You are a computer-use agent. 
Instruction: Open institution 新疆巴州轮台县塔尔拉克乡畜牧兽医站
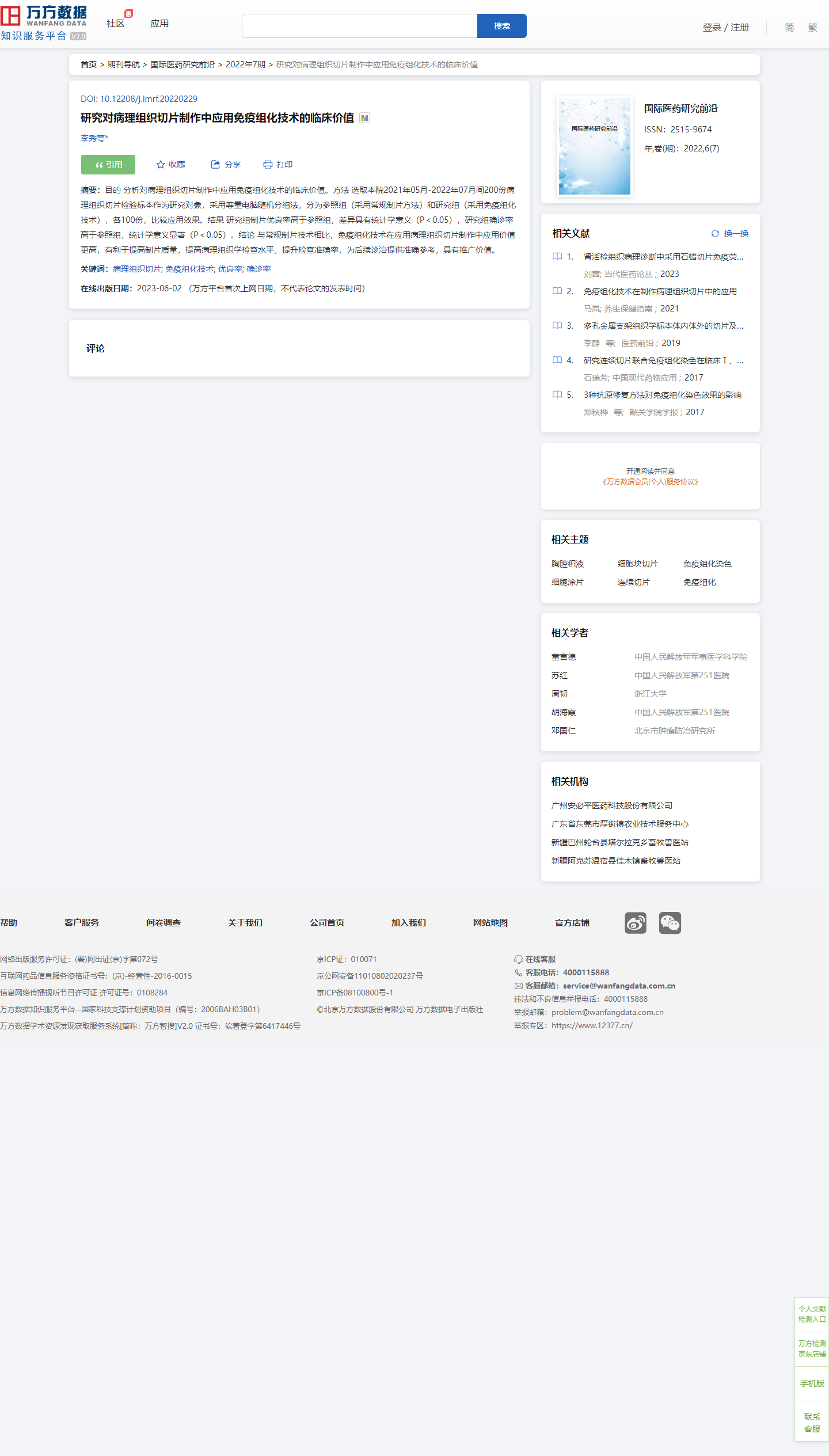[620, 843]
